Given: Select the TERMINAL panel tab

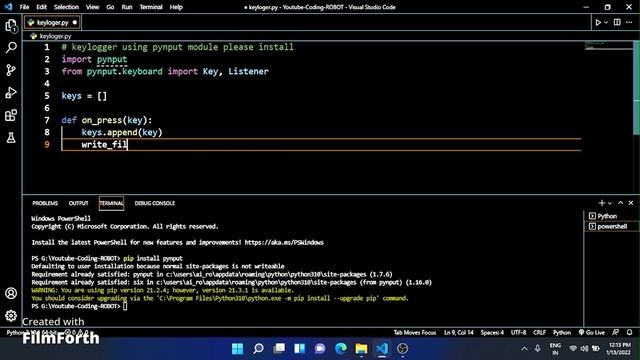Looking at the screenshot, I should tap(111, 203).
